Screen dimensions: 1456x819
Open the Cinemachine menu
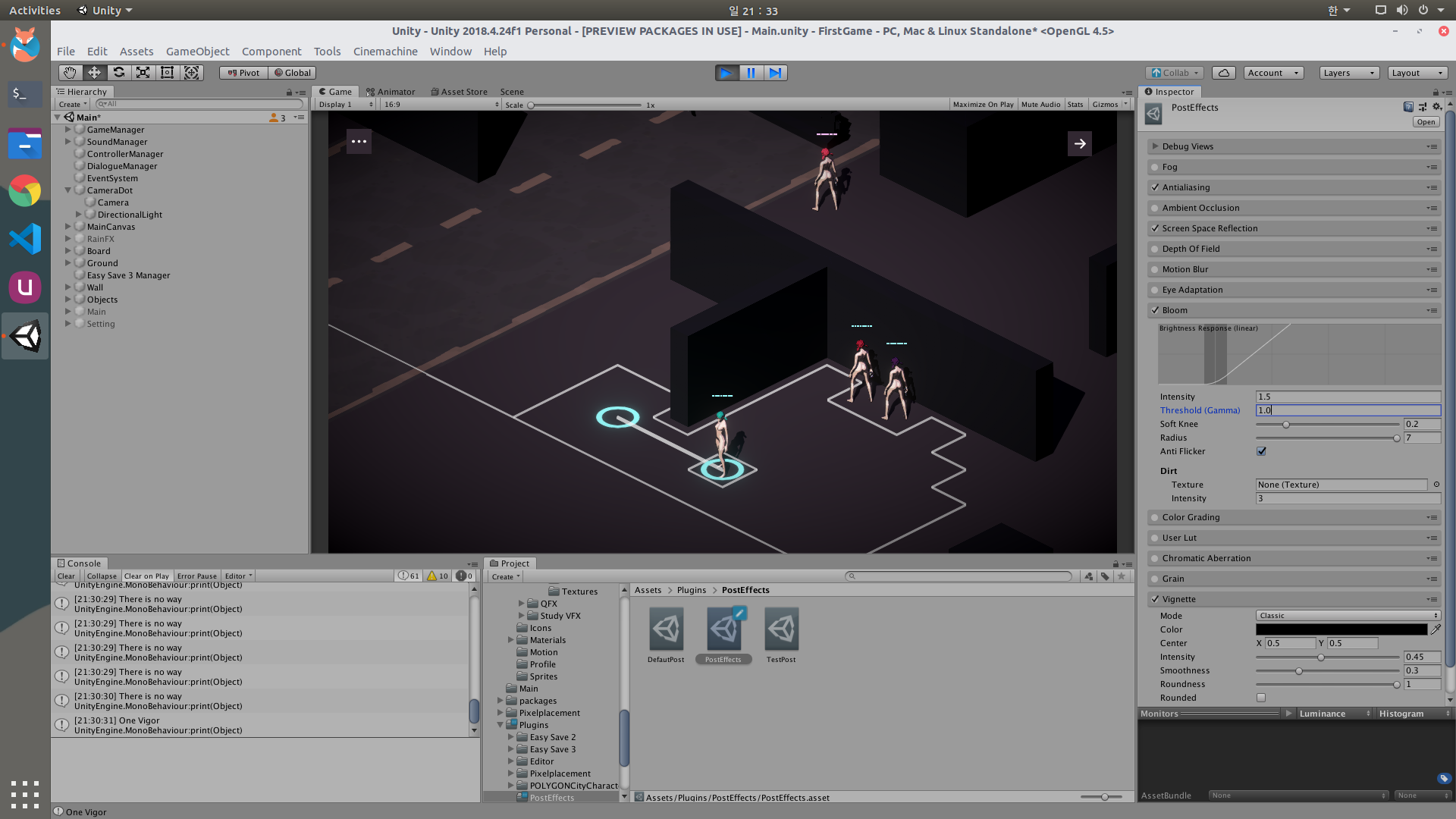(x=385, y=52)
